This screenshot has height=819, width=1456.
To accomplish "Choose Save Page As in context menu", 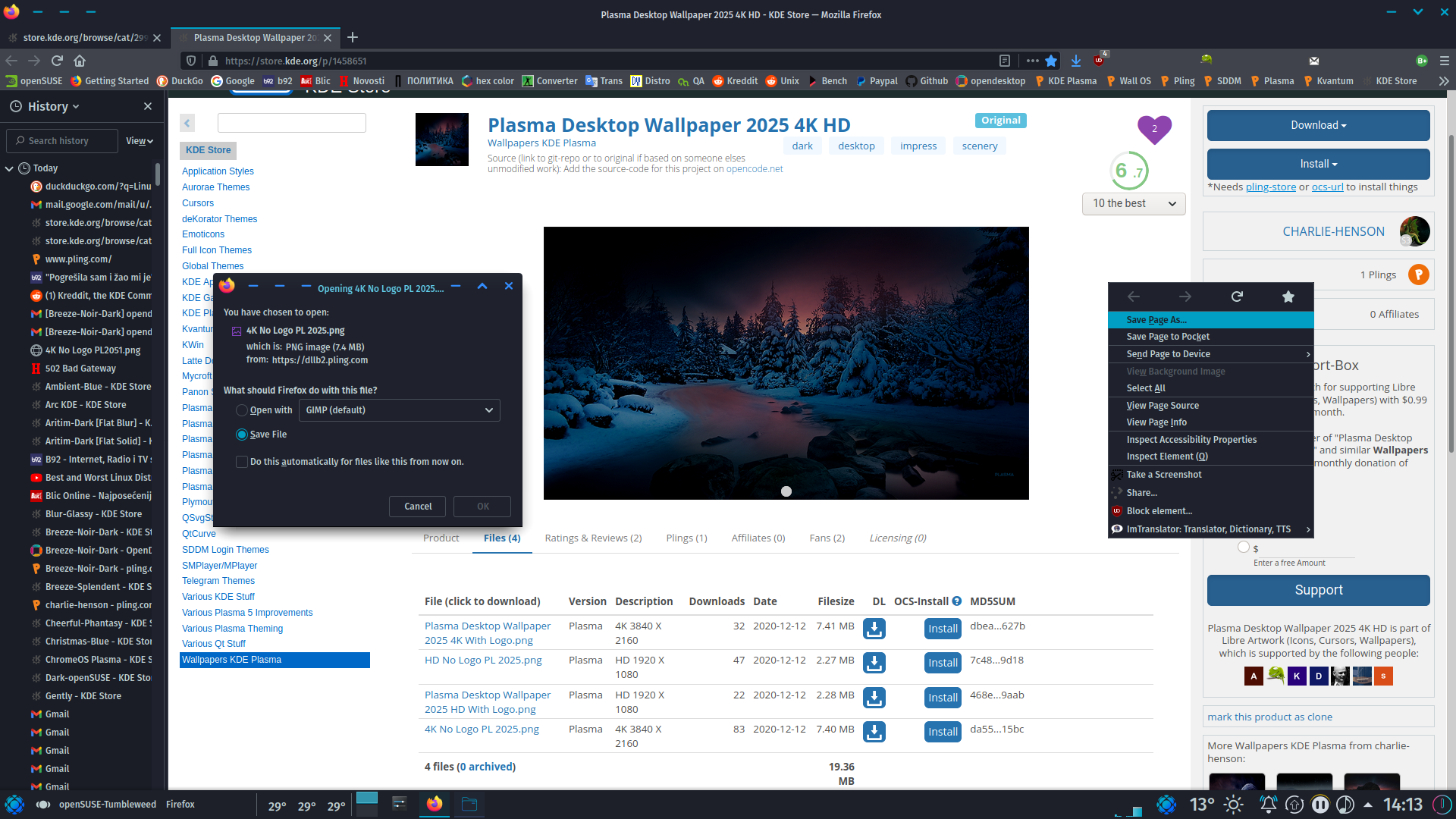I will pos(1210,320).
